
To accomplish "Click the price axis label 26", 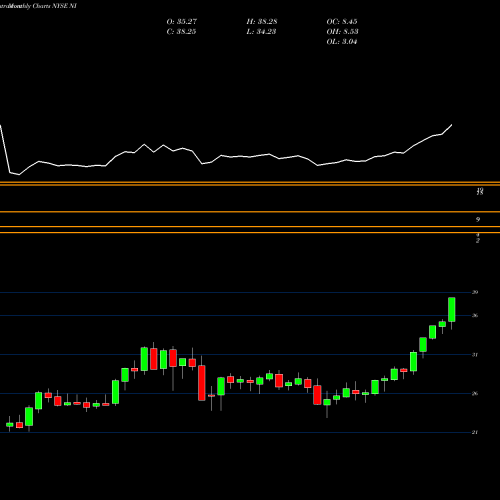I will click(x=475, y=394).
